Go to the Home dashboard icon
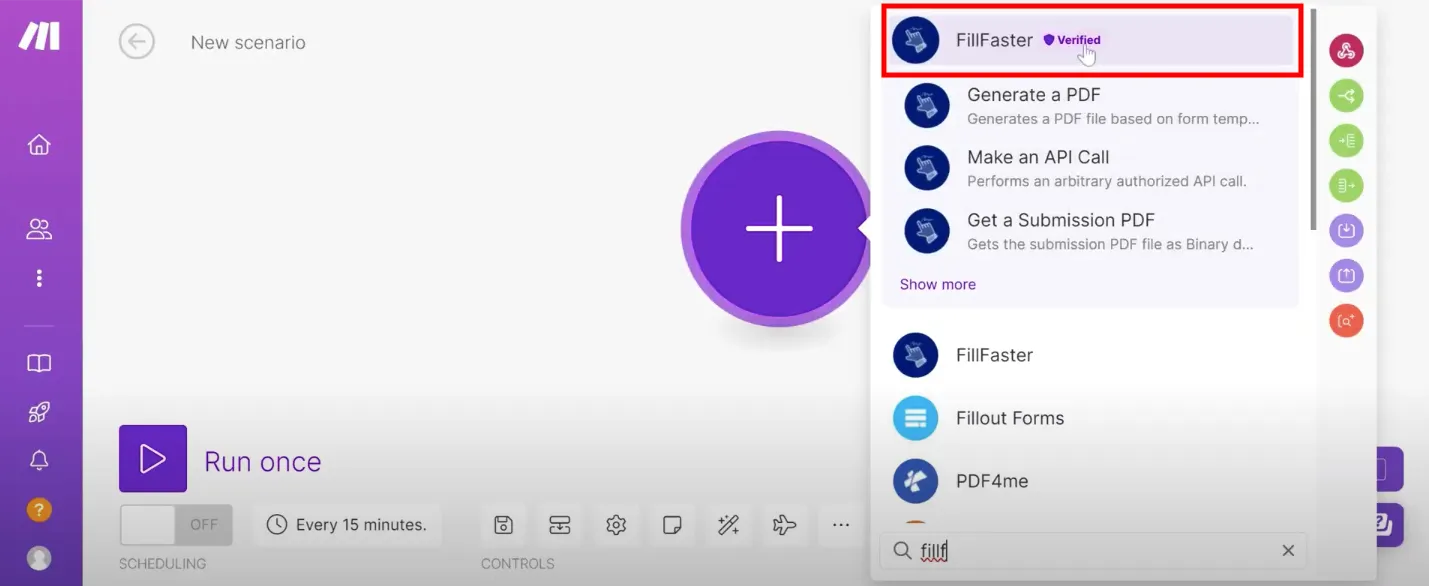Image resolution: width=1429 pixels, height=586 pixels. click(39, 145)
